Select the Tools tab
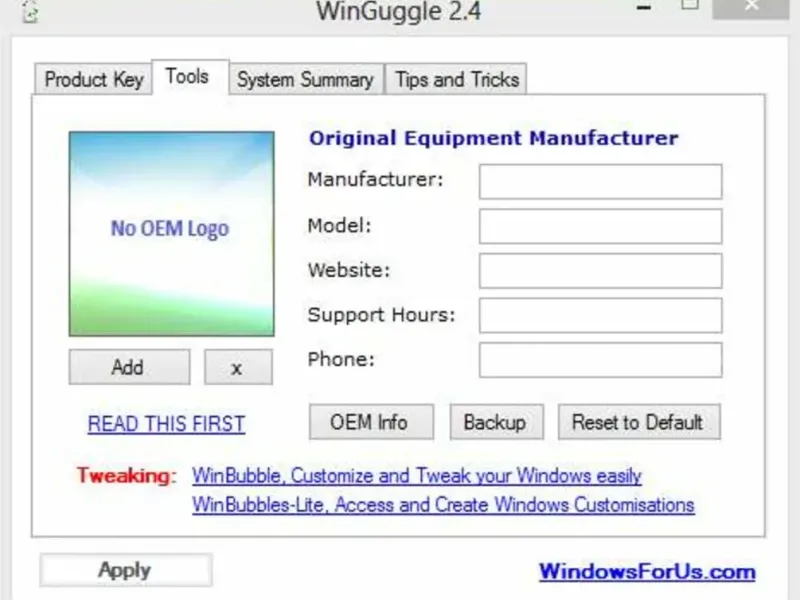The image size is (800, 600). (190, 77)
